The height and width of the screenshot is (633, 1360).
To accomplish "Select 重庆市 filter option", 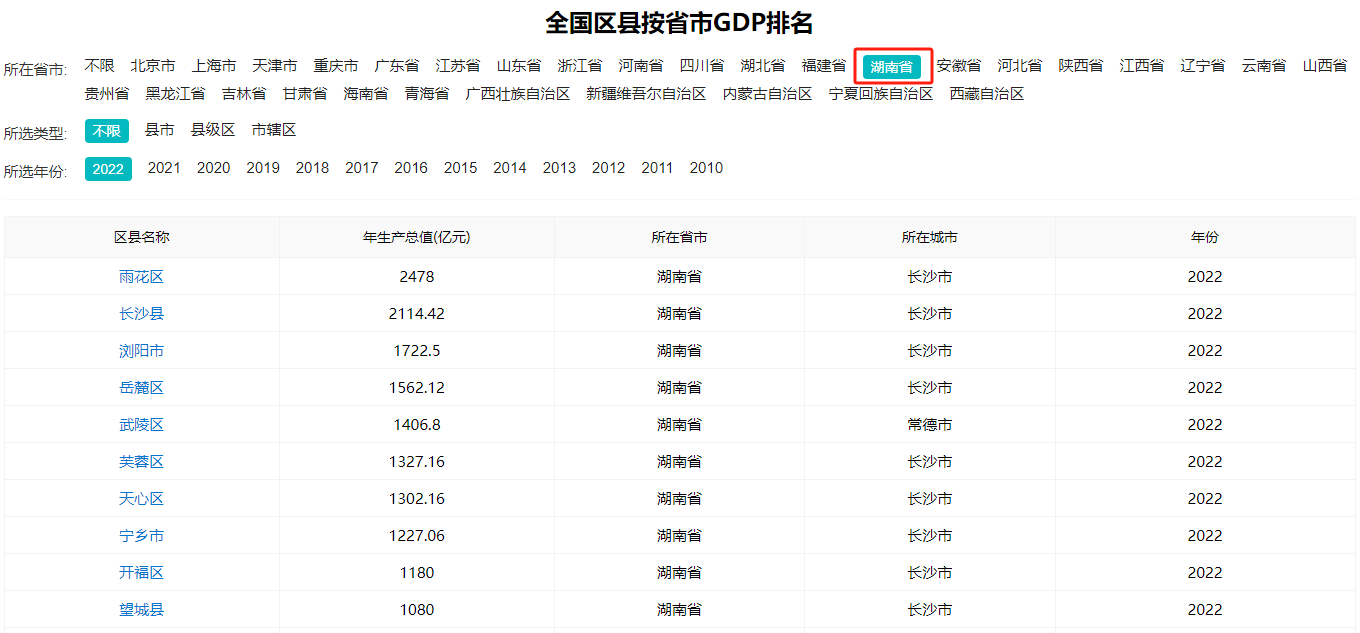I will tap(335, 65).
